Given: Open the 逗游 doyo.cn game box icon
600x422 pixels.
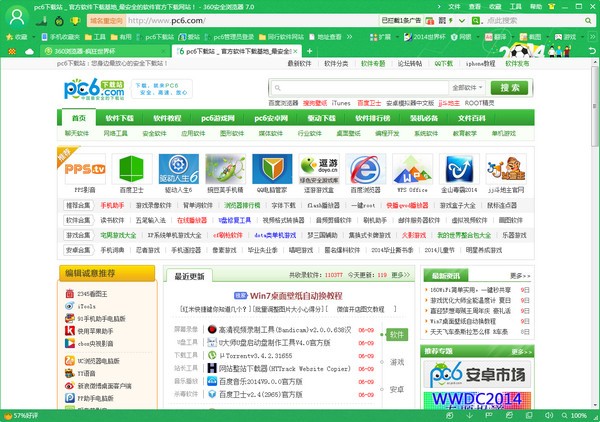Looking at the screenshot, I should tap(319, 169).
